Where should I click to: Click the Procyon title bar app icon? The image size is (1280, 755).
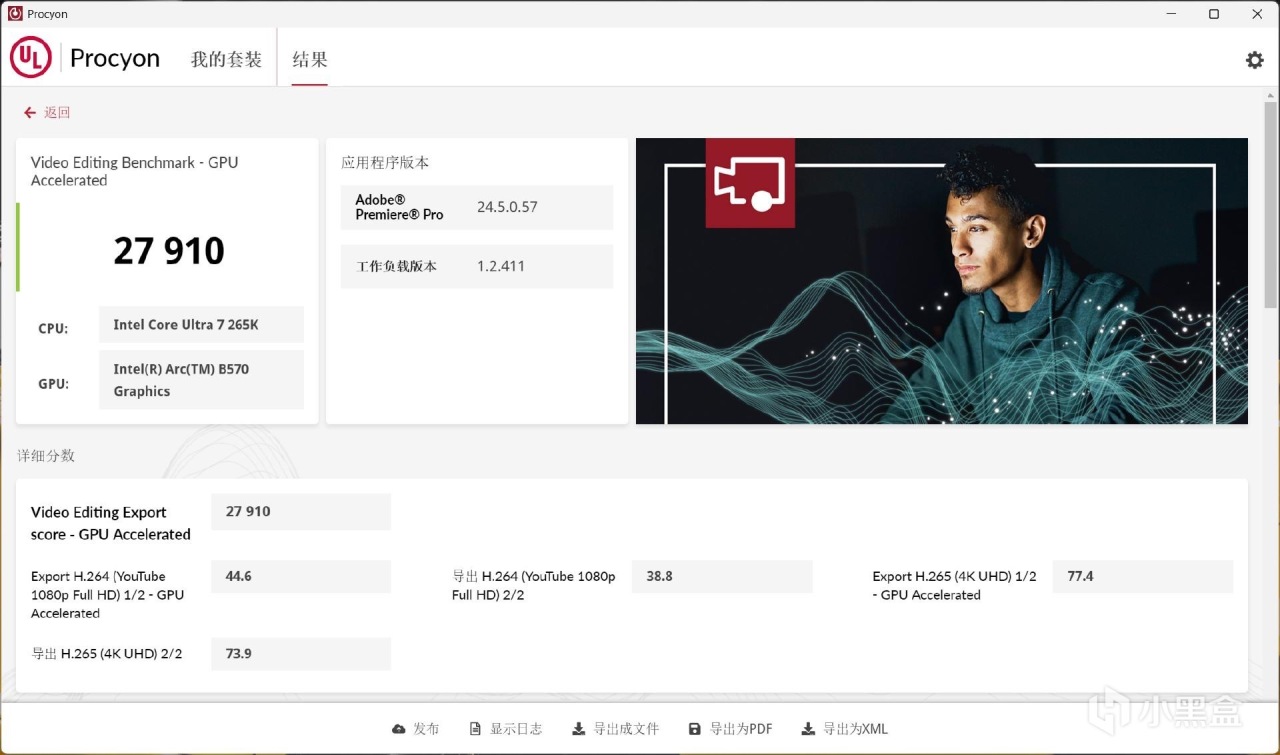15,14
